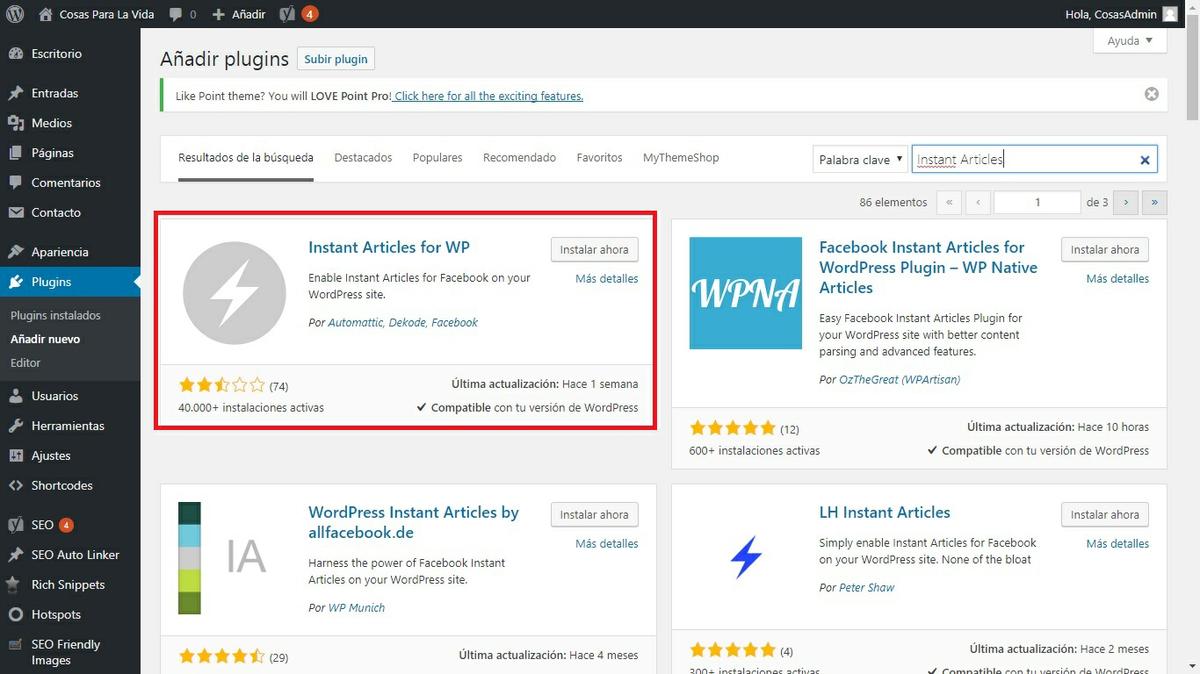Go to next page of plugin results

(1126, 202)
